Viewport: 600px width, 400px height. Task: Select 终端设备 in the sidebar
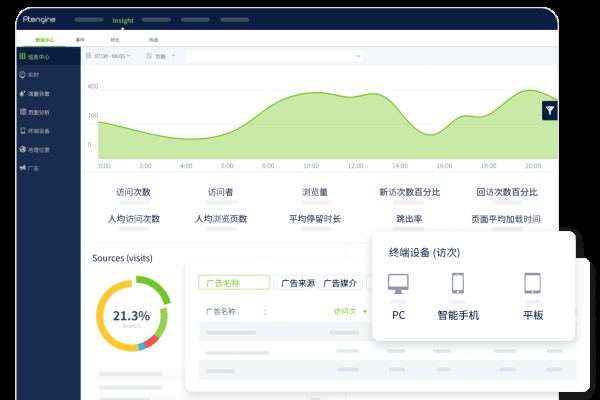pos(35,130)
